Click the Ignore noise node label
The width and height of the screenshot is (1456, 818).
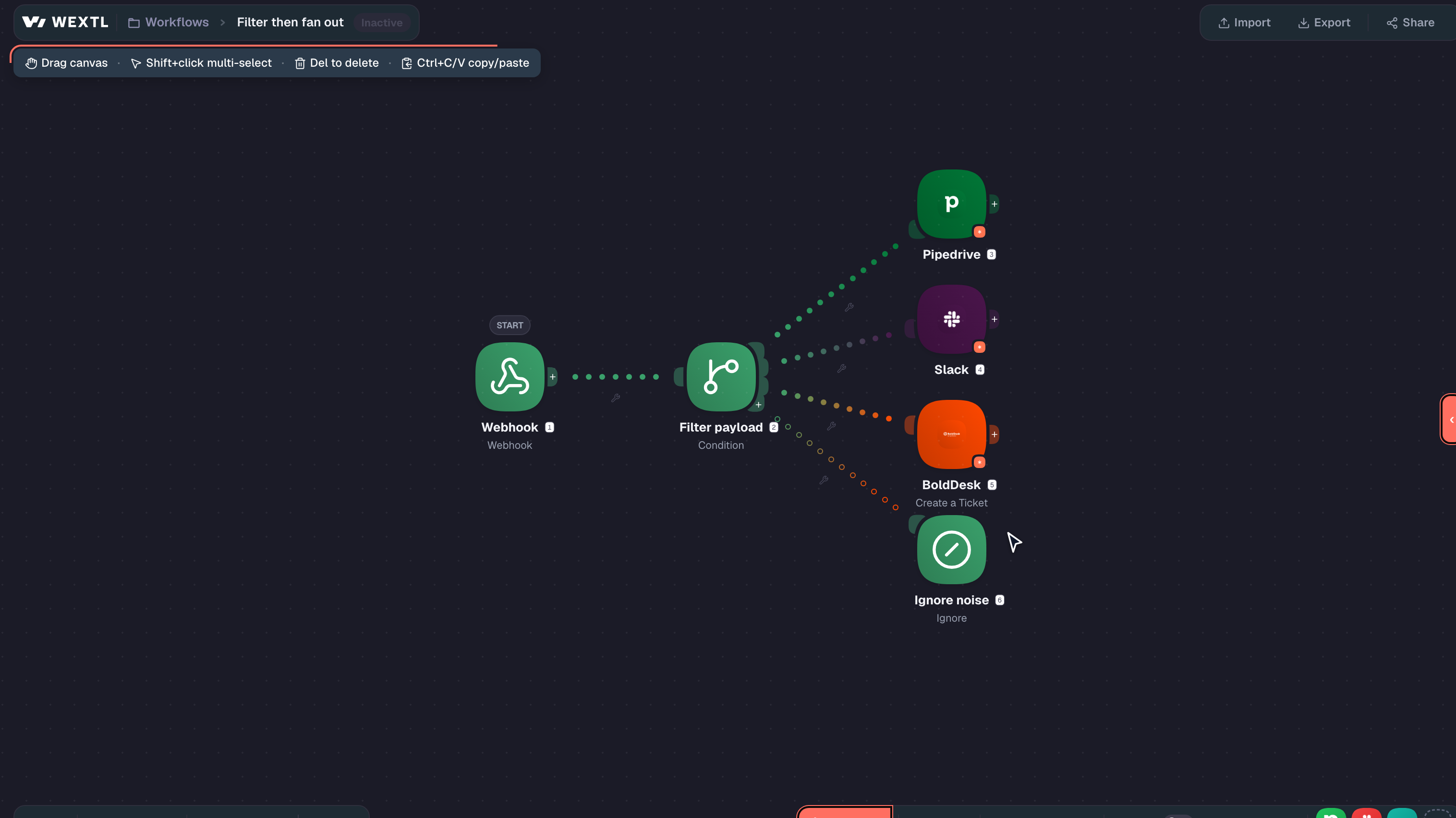pyautogui.click(x=951, y=600)
